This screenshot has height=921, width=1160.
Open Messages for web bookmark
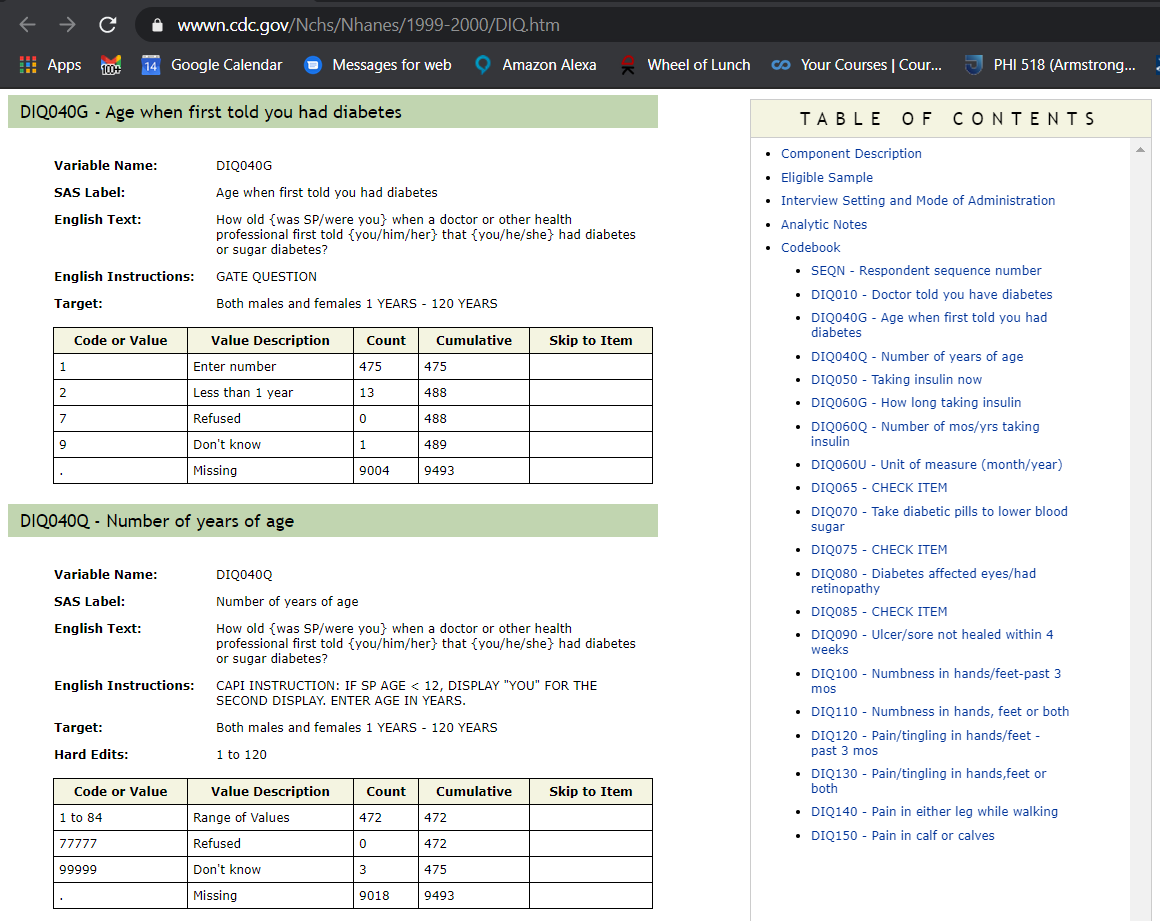tap(378, 65)
